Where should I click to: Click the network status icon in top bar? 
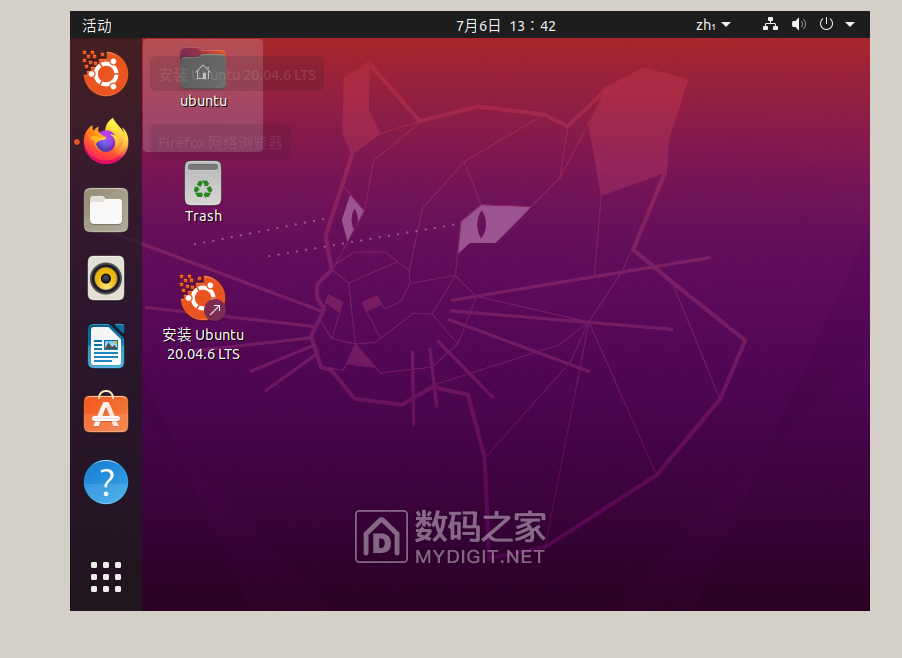coord(770,24)
